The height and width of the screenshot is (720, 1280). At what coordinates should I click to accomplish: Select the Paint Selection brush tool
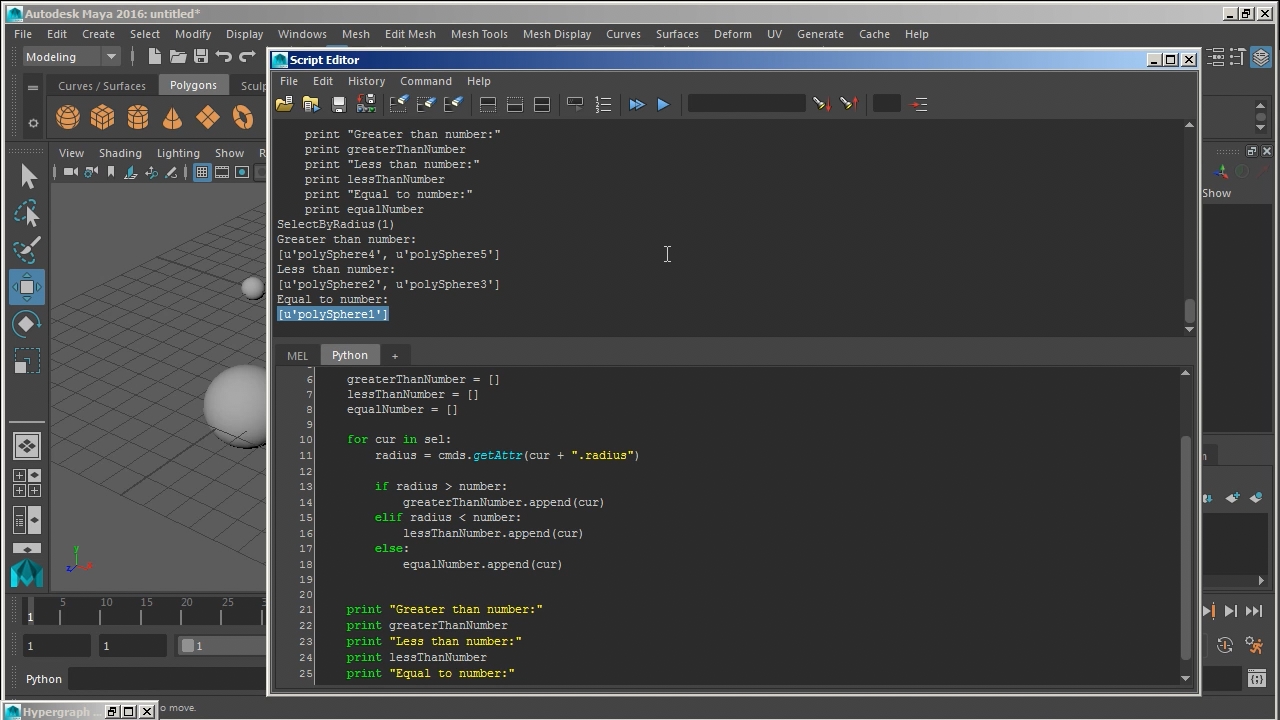tap(27, 250)
